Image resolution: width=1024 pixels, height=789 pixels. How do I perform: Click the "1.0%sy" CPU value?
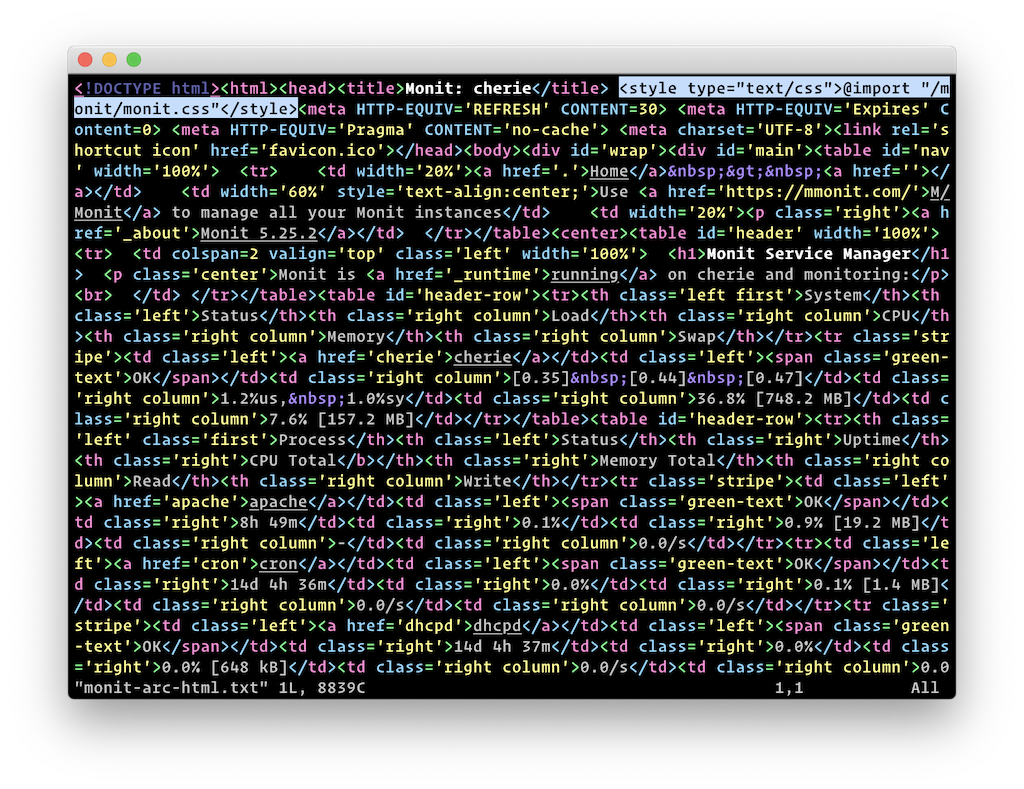(376, 399)
